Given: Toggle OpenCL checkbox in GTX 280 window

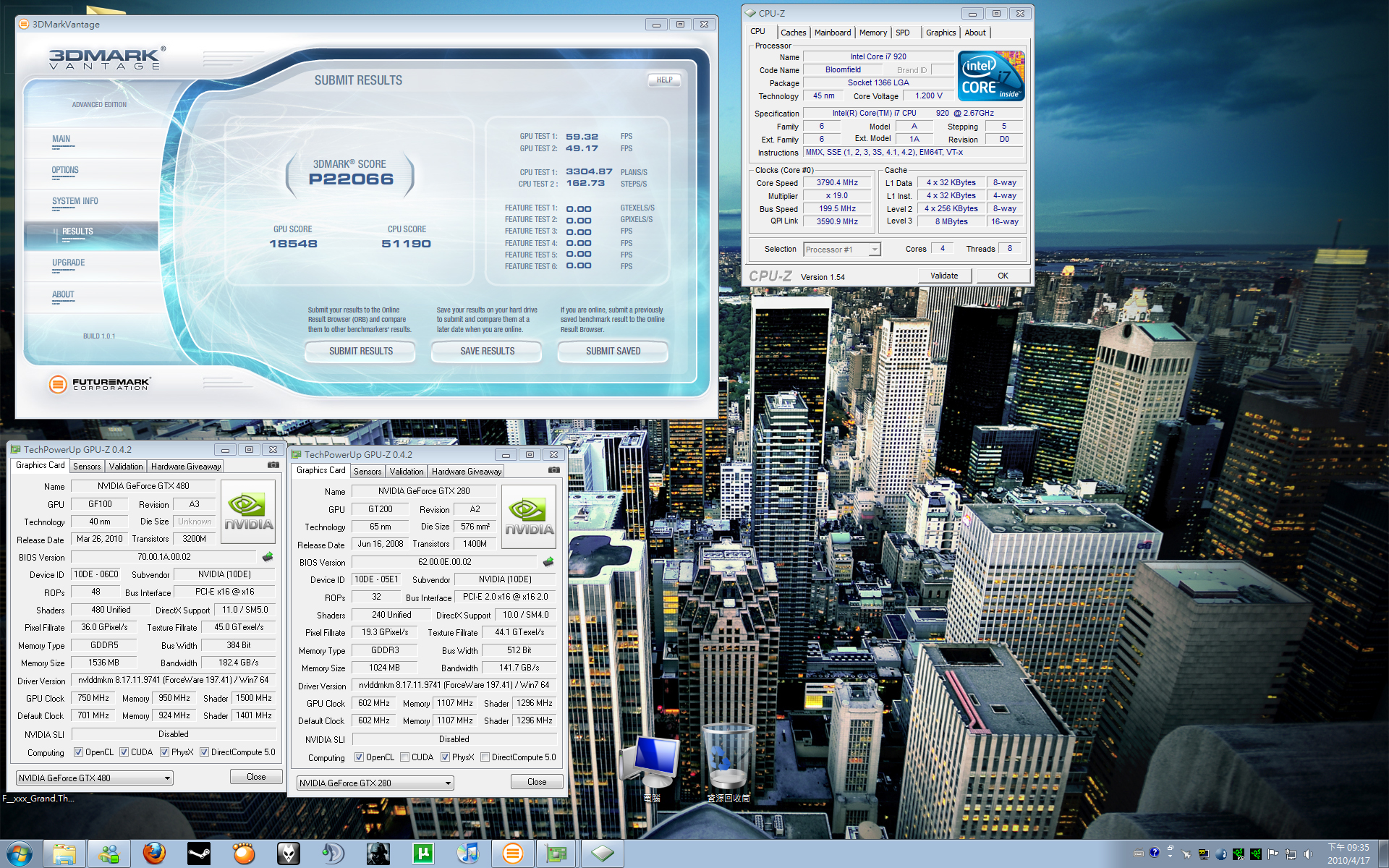Looking at the screenshot, I should [x=359, y=757].
